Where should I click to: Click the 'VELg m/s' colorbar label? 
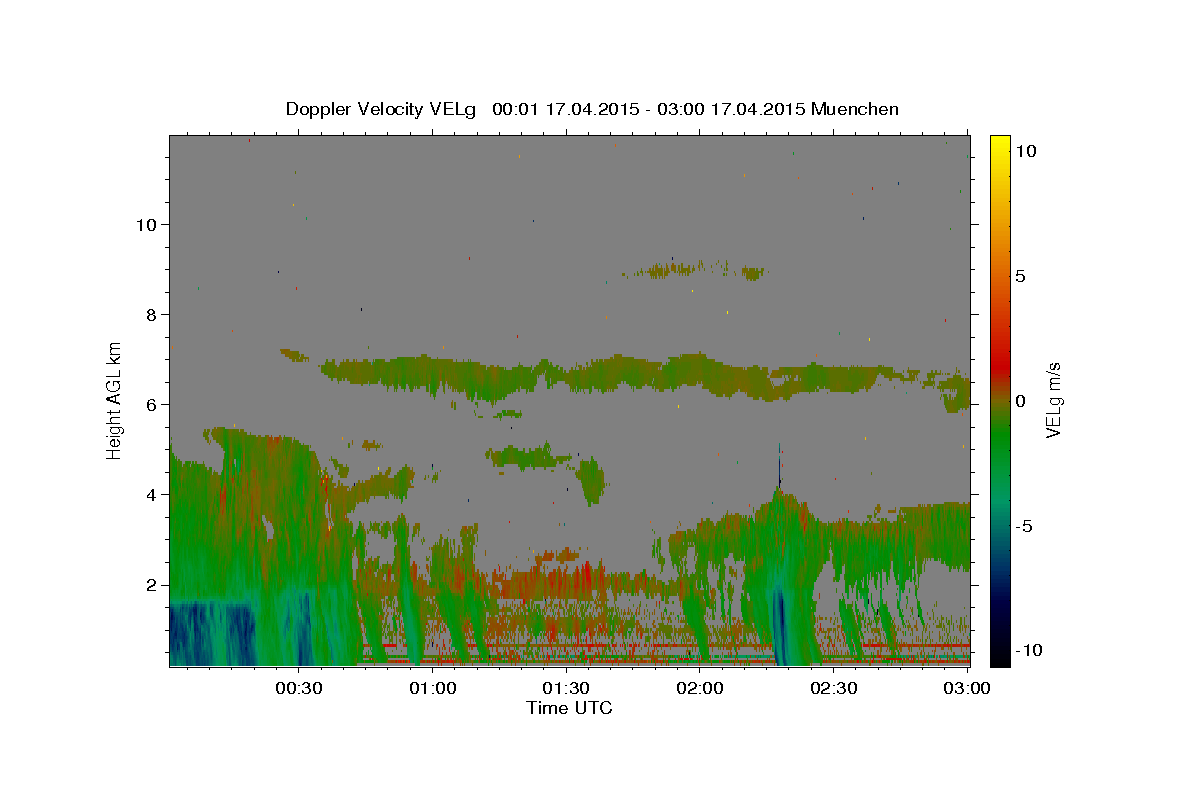1053,400
